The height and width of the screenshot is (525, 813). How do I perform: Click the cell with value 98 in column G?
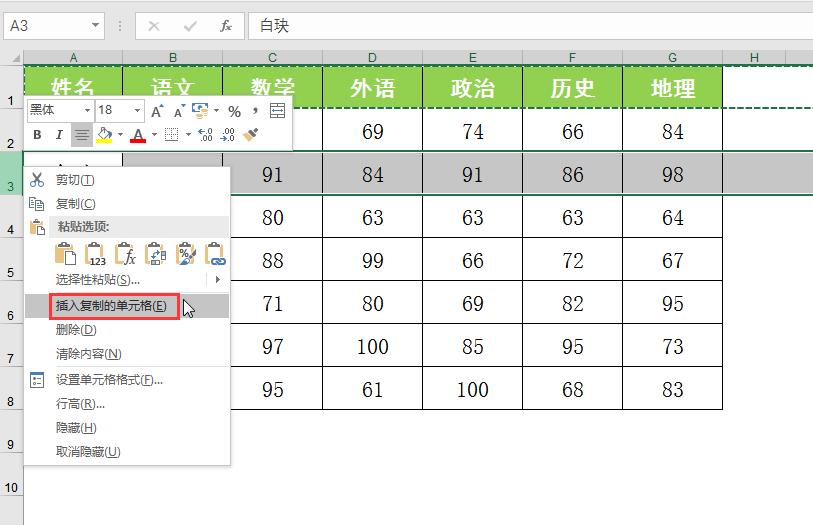click(x=672, y=174)
